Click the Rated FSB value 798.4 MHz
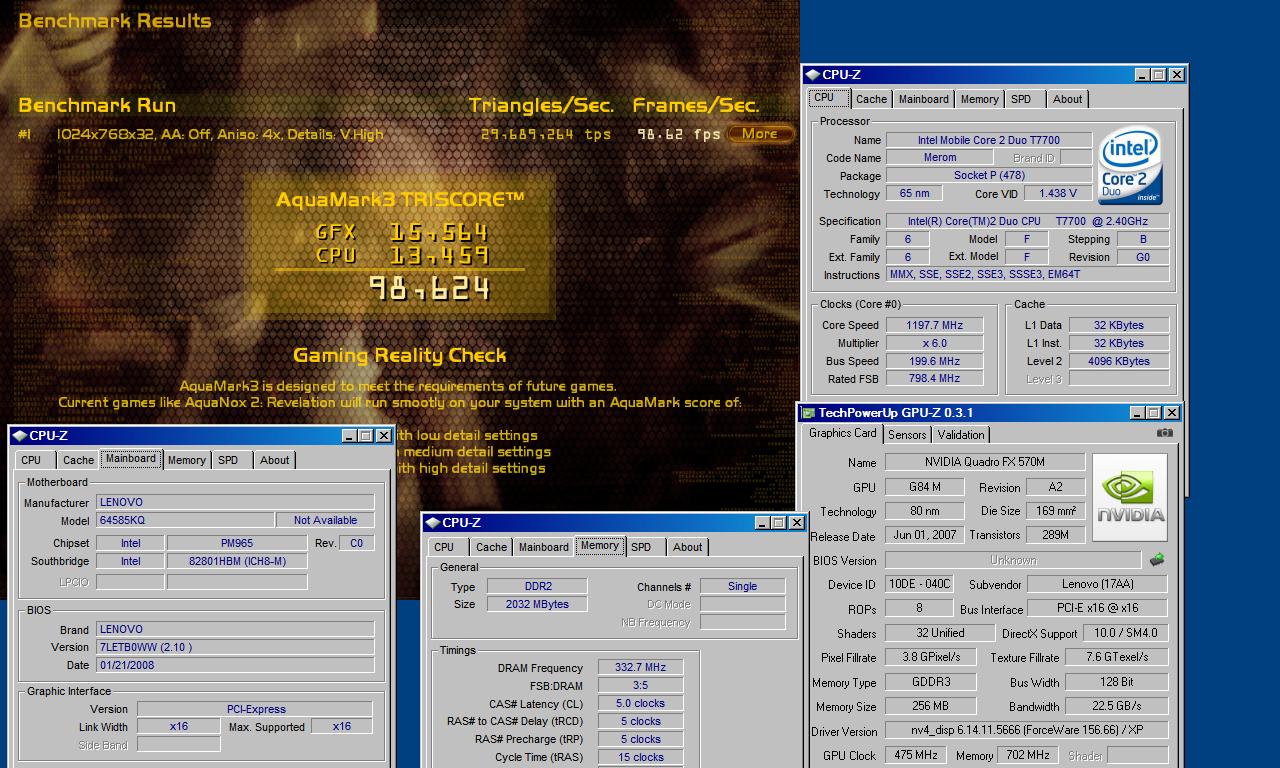This screenshot has height=768, width=1280. coord(933,379)
